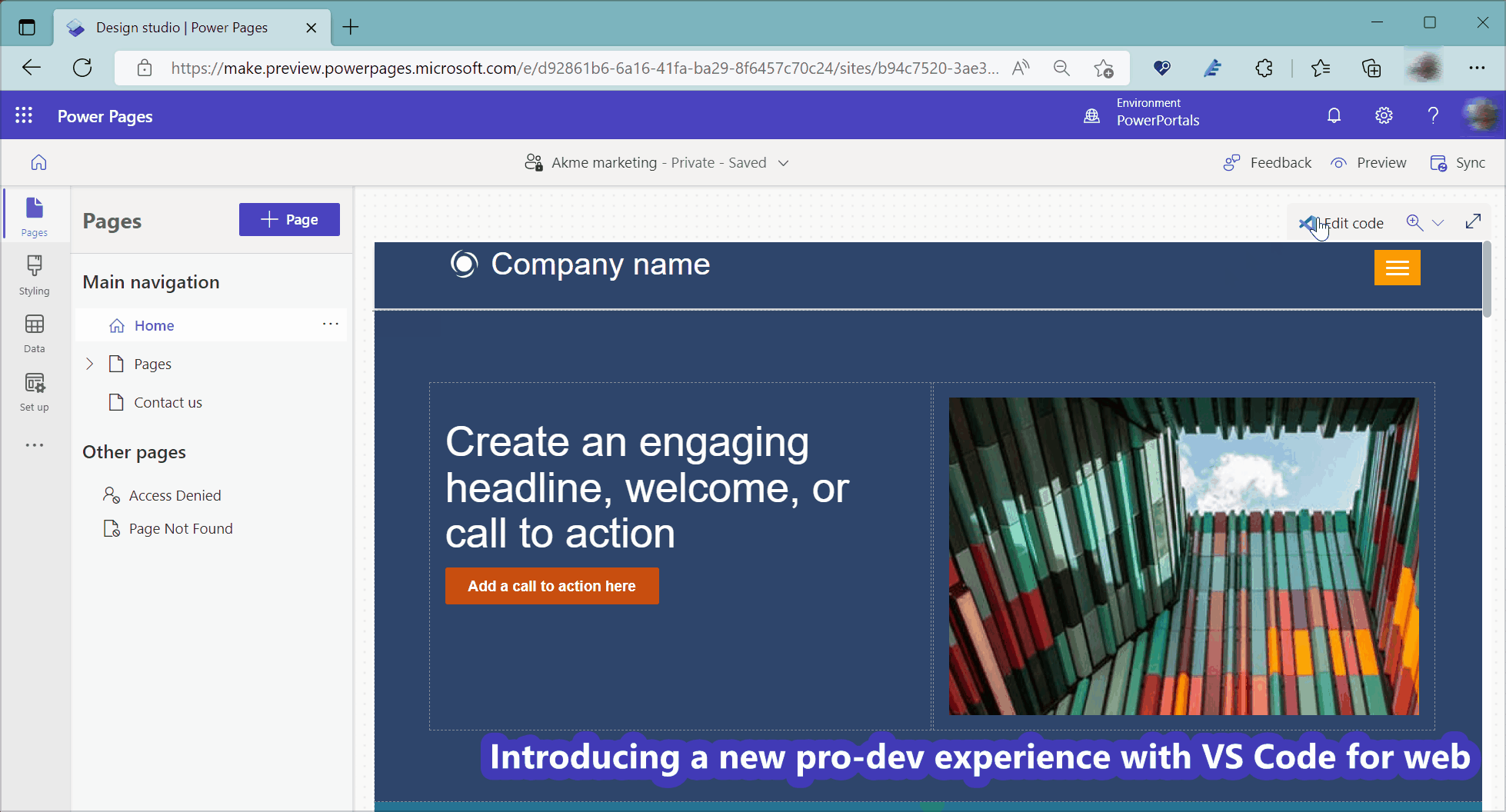Open the Data workspace

click(34, 332)
